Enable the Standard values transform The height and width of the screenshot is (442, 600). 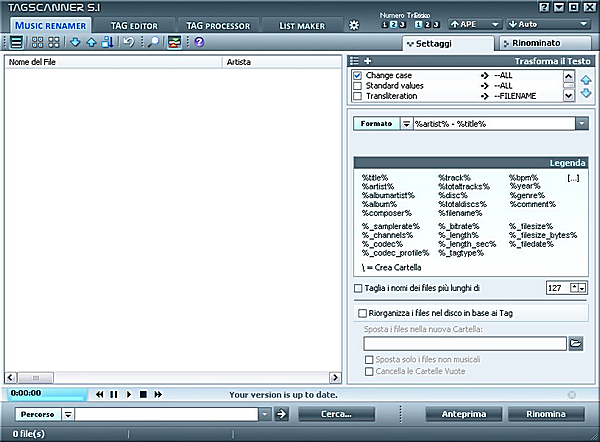pyautogui.click(x=357, y=86)
